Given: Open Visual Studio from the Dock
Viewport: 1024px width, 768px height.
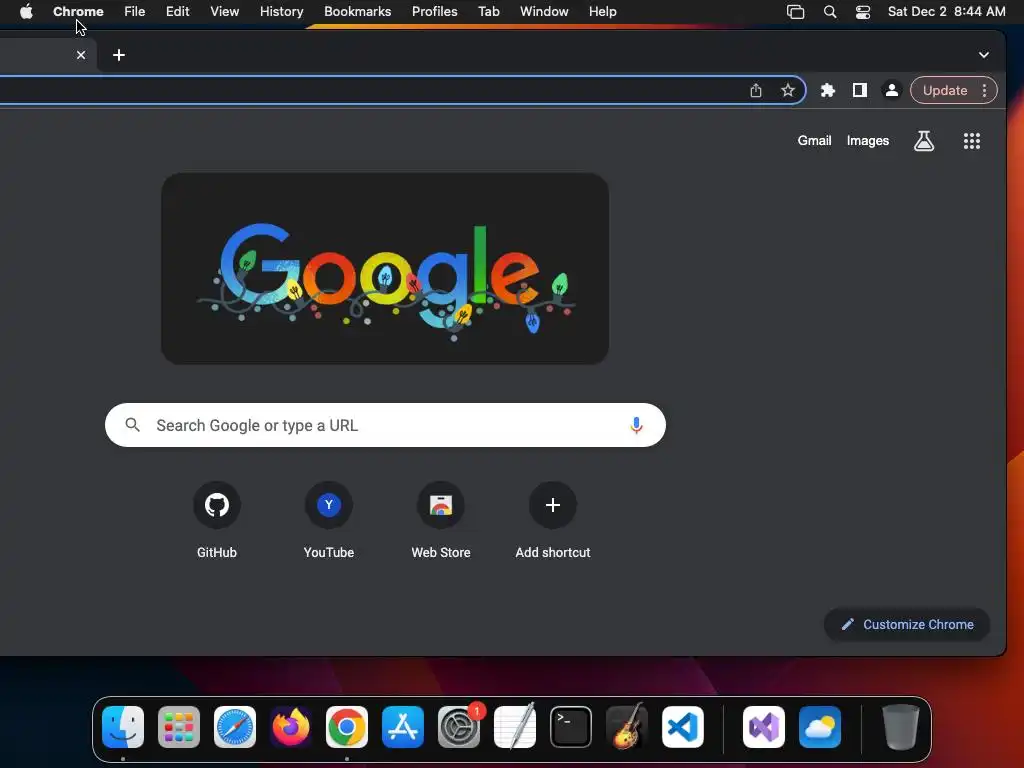Looking at the screenshot, I should tap(763, 727).
